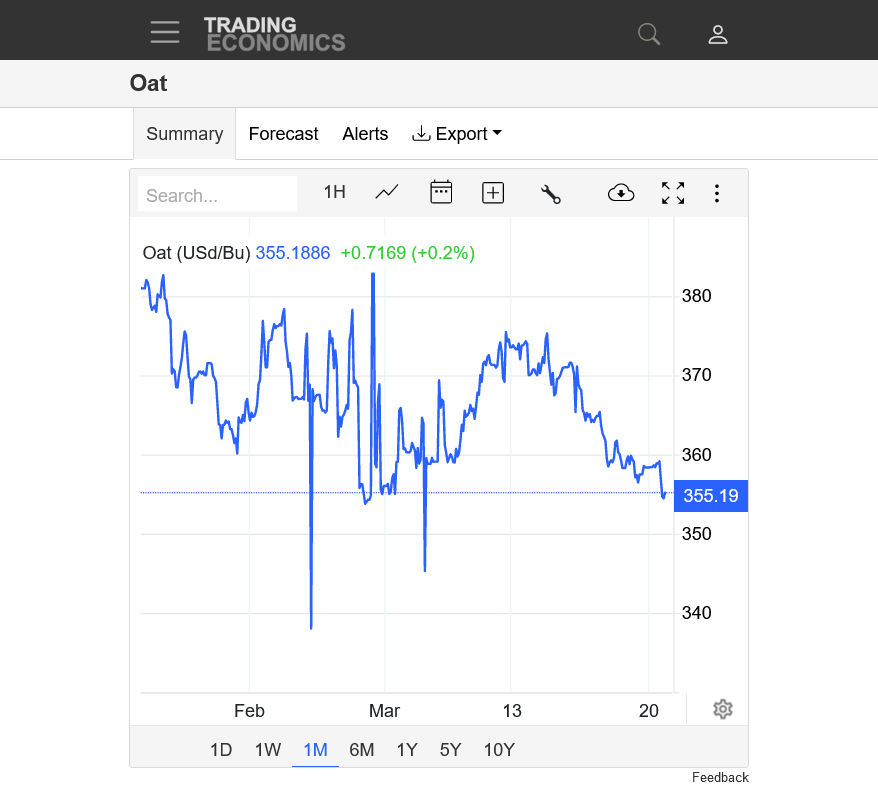878x807 pixels.
Task: Click the magnifier search icon in header
Action: click(649, 34)
